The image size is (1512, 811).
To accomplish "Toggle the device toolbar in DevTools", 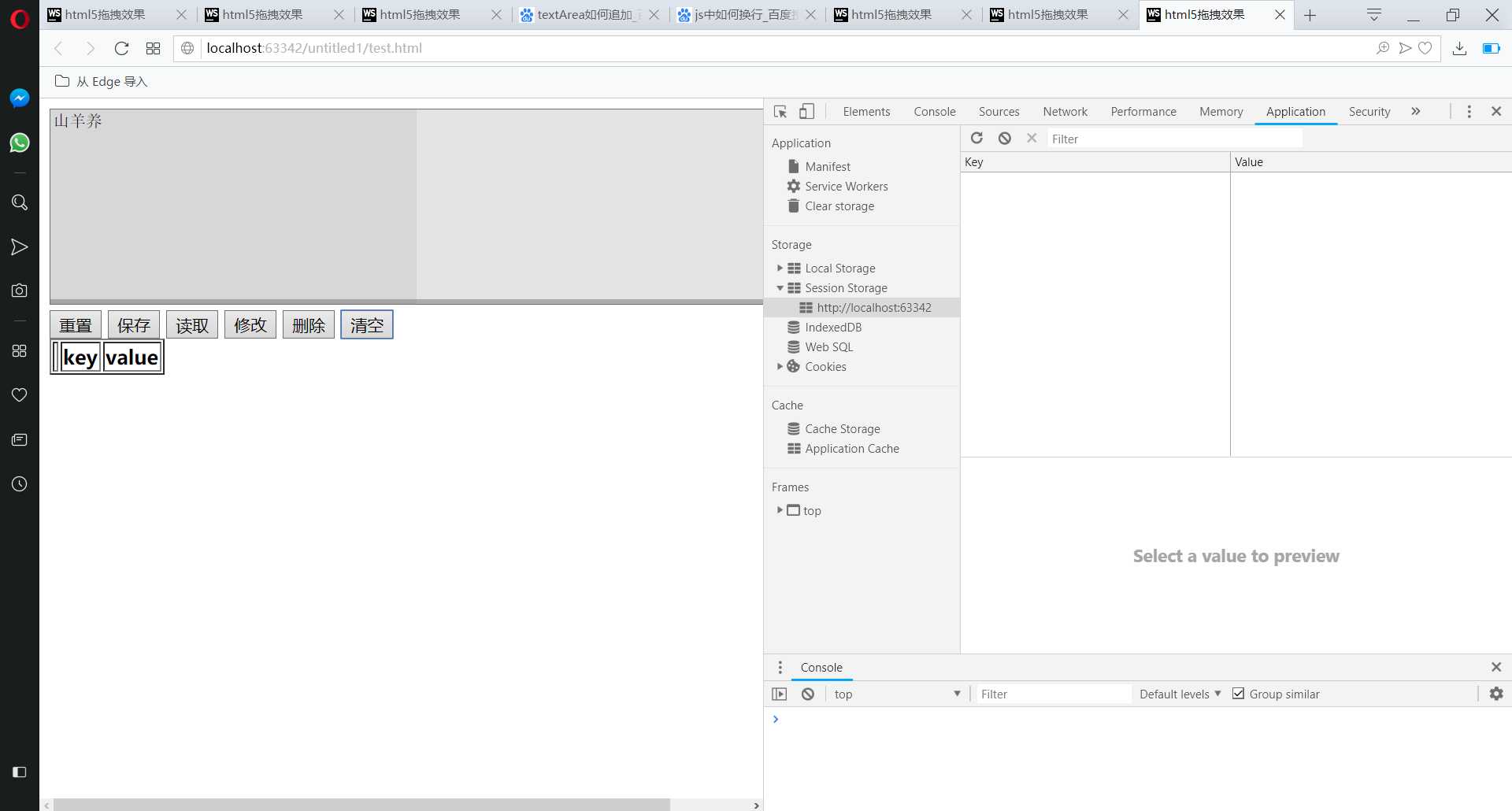I will click(806, 111).
